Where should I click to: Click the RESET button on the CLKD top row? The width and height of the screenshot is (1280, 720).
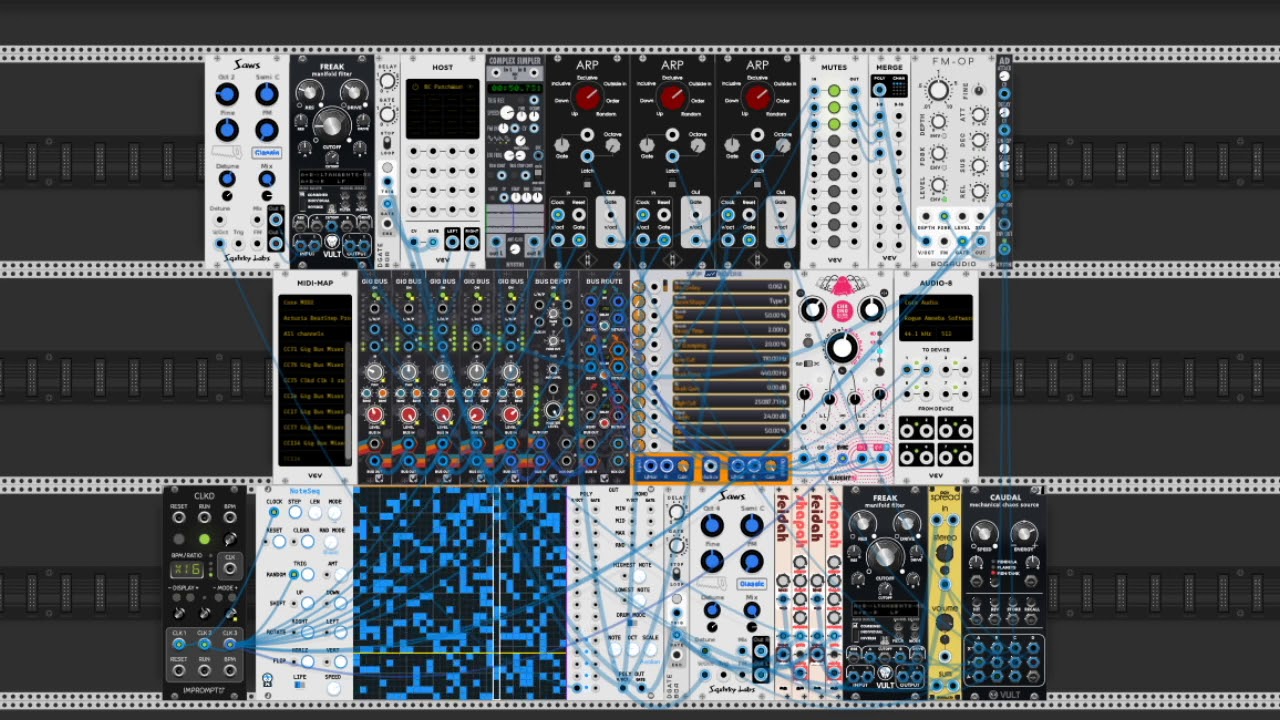[x=178, y=539]
